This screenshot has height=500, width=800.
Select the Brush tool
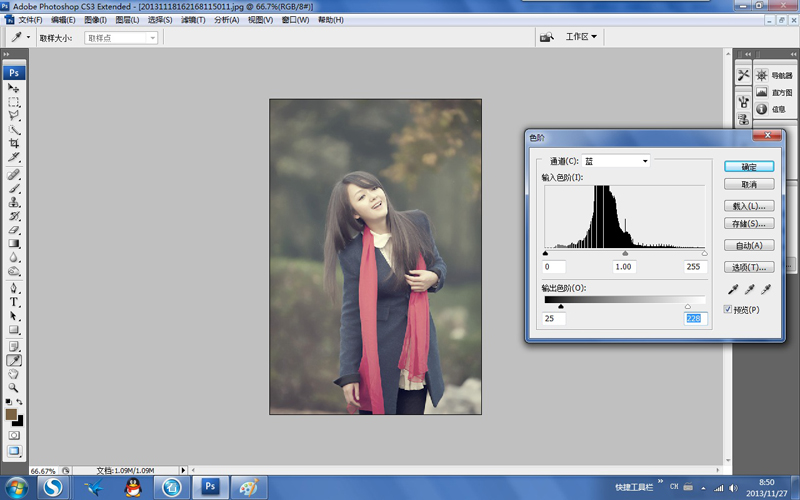(x=13, y=188)
